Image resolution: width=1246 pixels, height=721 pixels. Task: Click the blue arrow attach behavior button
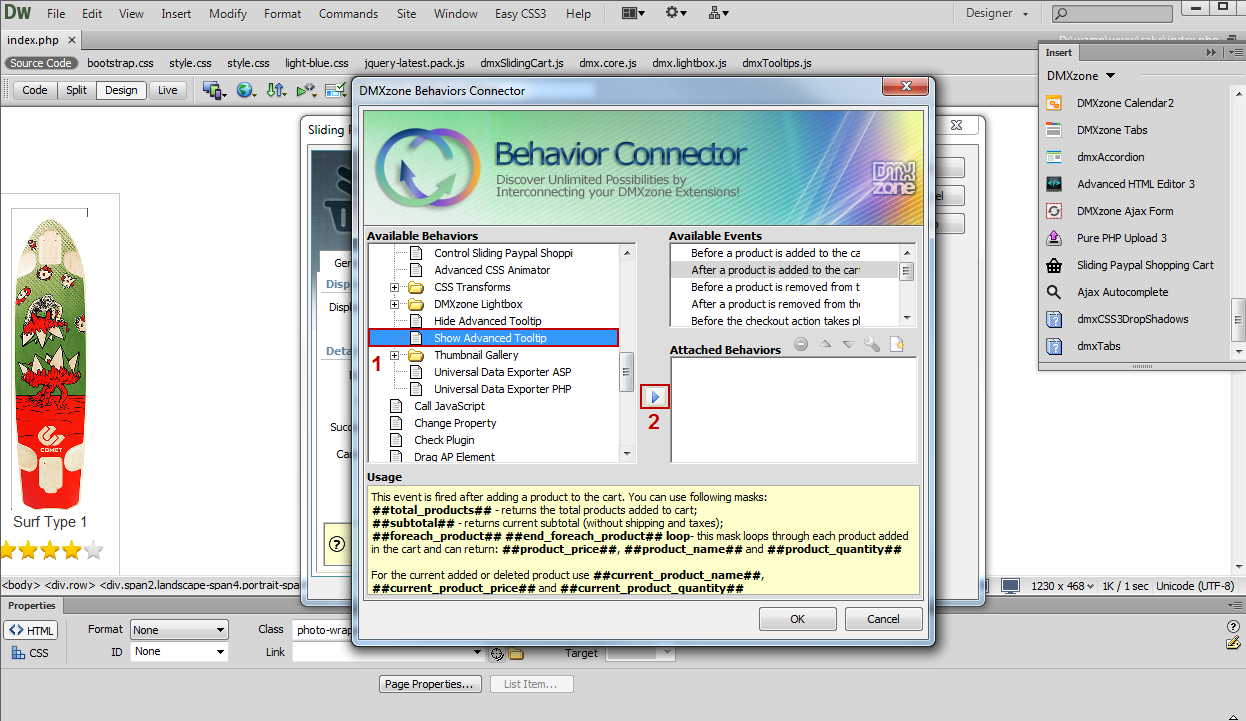[654, 397]
